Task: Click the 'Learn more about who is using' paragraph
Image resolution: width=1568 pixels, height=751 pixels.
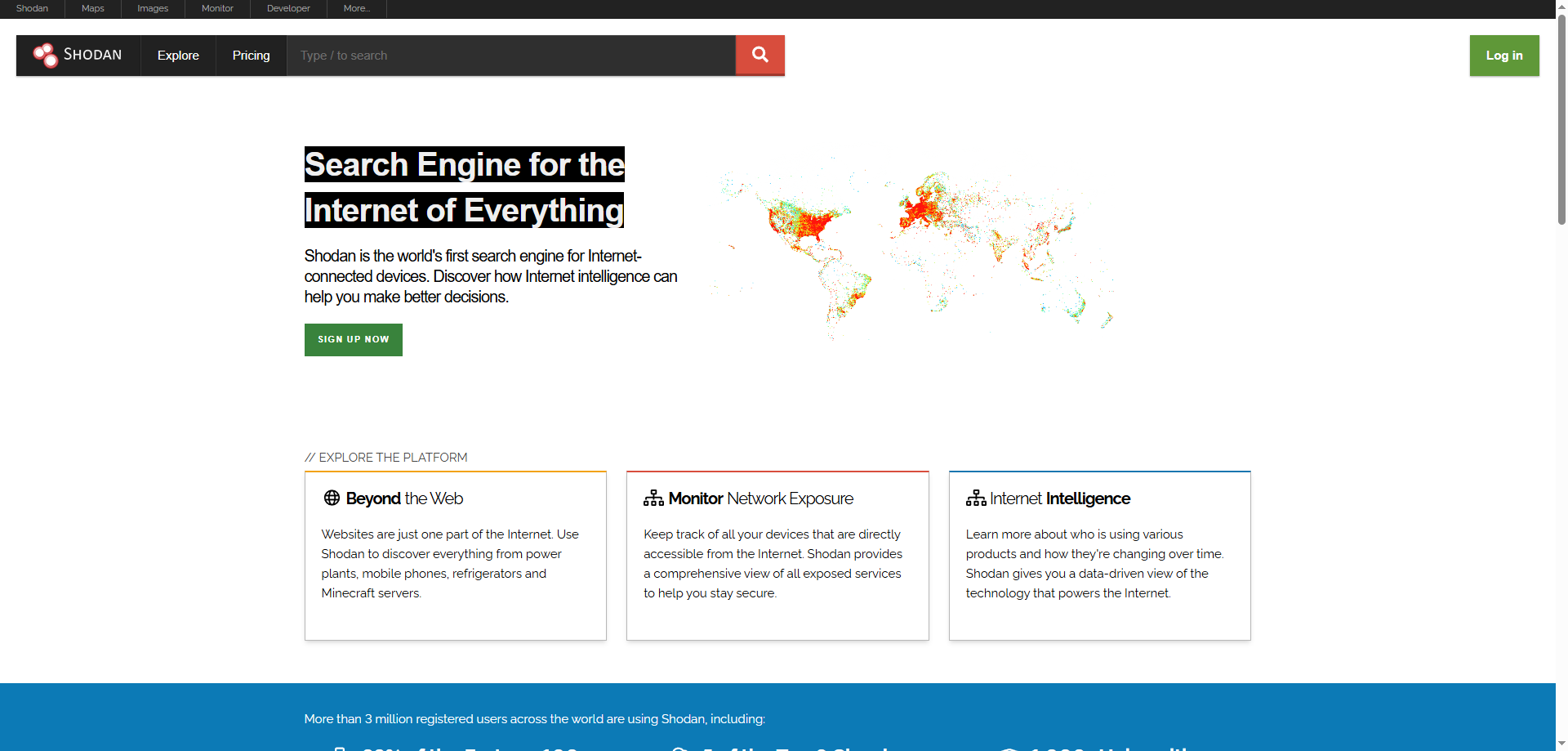Action: (x=1094, y=564)
